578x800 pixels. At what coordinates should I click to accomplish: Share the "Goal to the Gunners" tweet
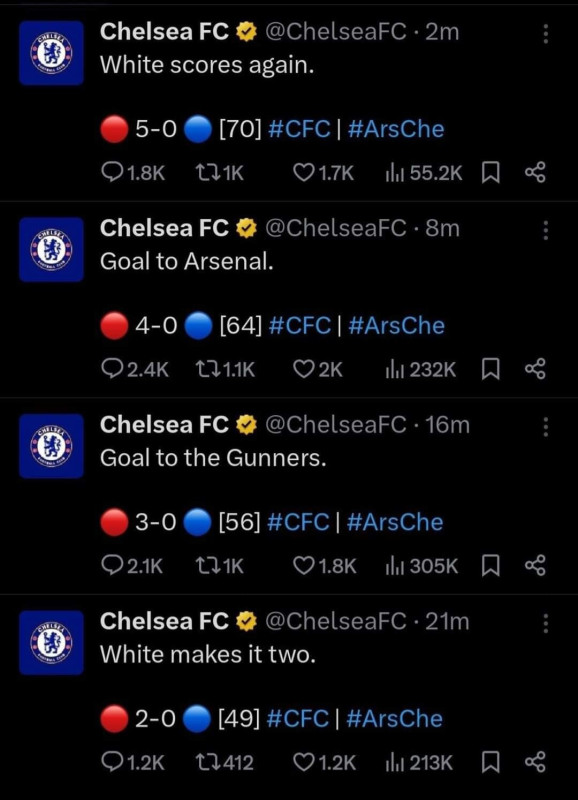tap(535, 566)
